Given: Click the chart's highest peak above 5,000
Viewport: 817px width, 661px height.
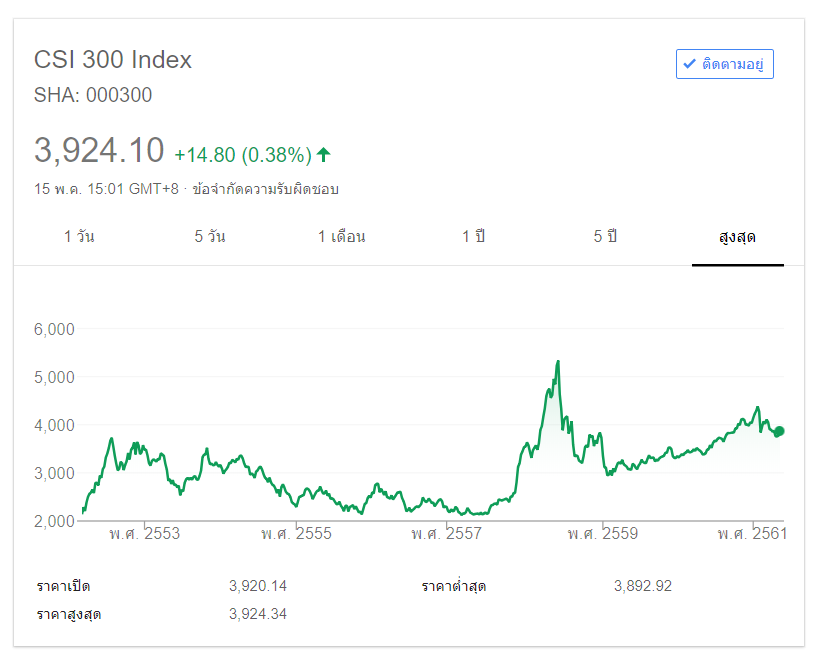Looking at the screenshot, I should pyautogui.click(x=557, y=362).
